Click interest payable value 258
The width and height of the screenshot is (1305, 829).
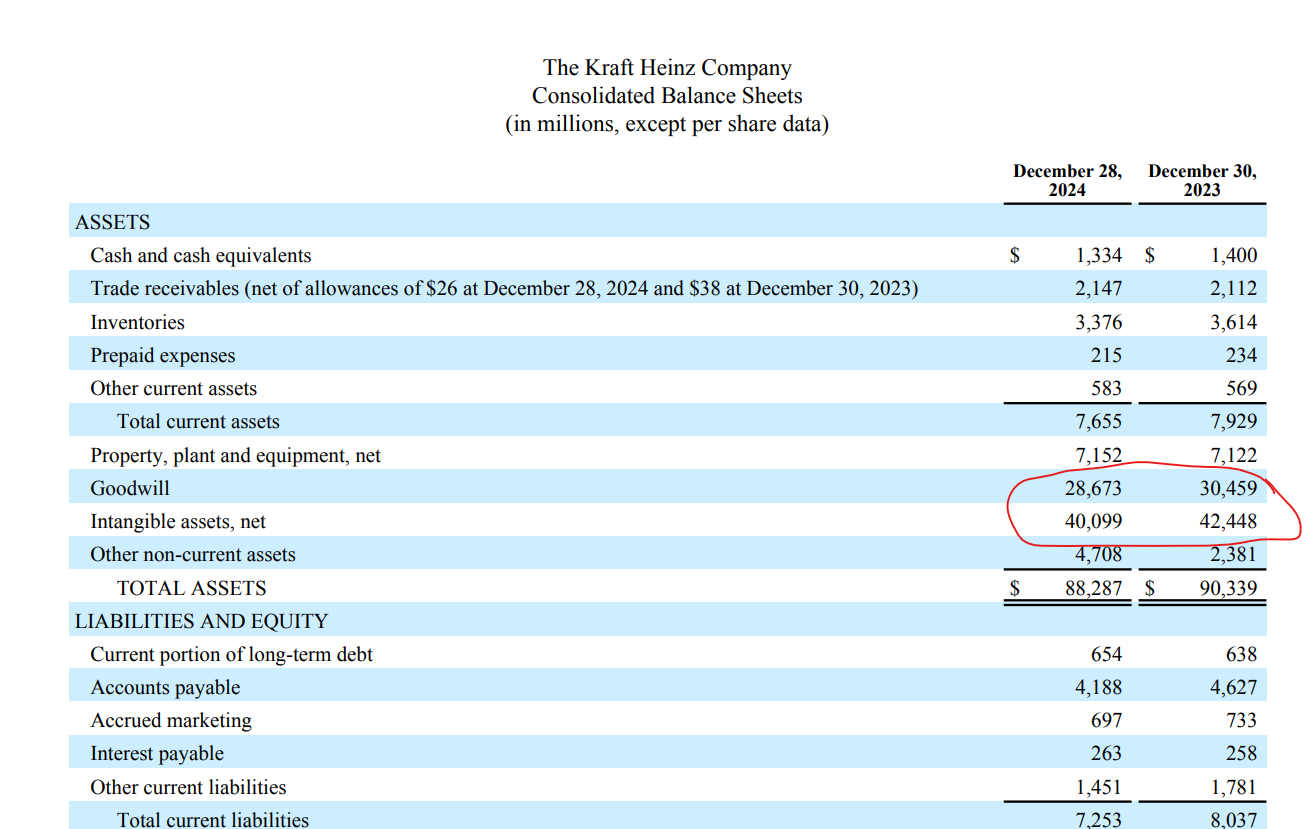click(x=1241, y=753)
